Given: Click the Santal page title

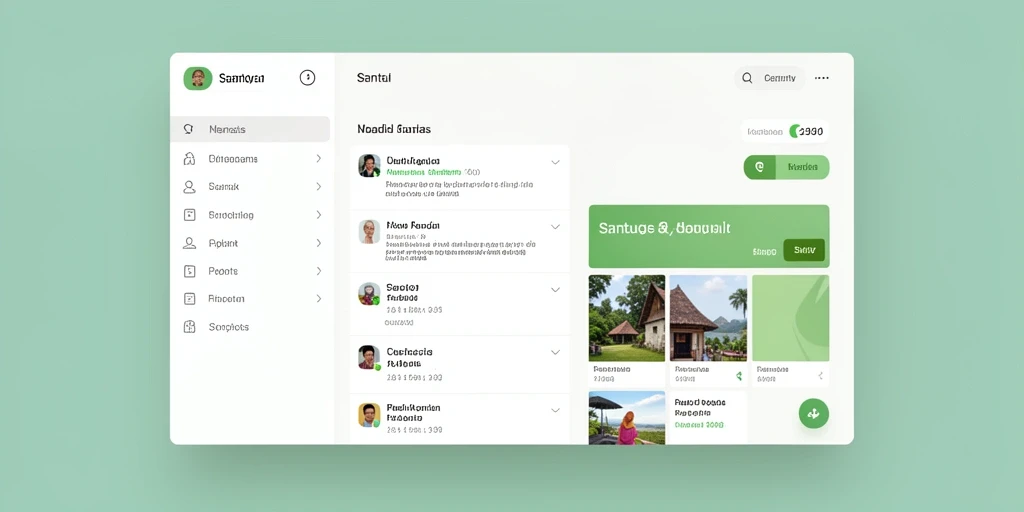Looking at the screenshot, I should pyautogui.click(x=374, y=78).
